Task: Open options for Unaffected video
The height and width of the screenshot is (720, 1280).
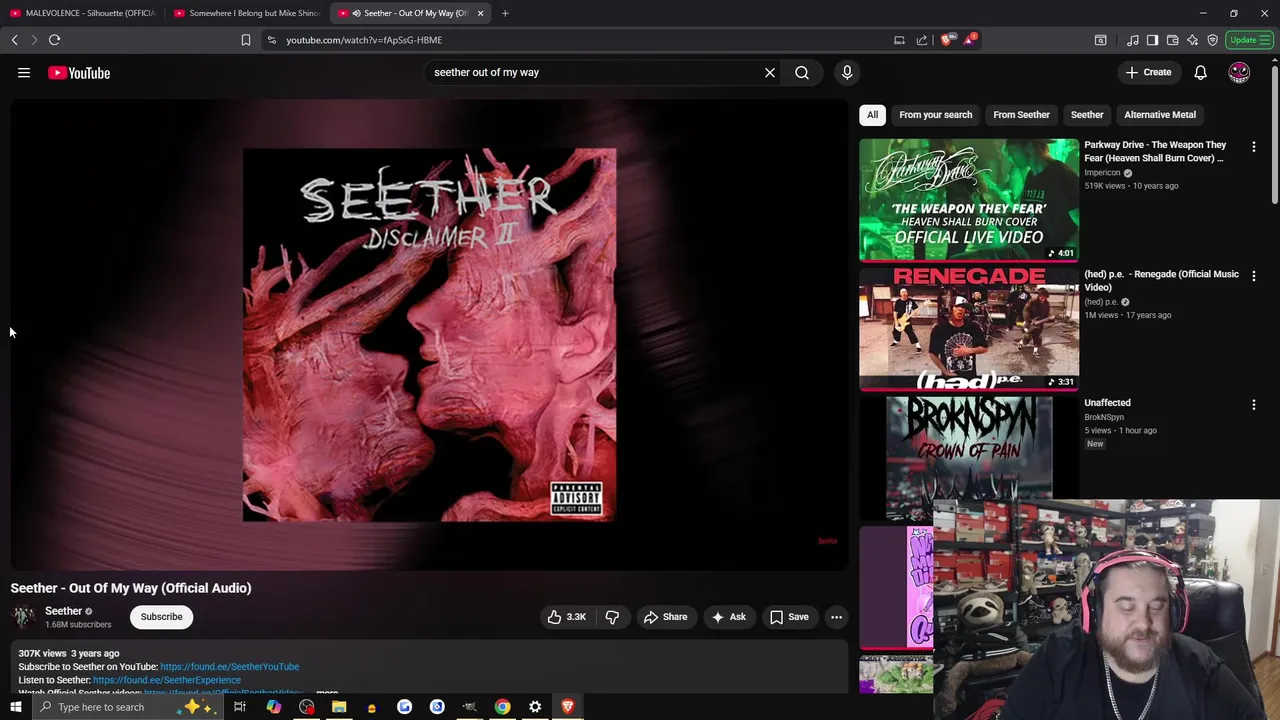Action: 1254,405
